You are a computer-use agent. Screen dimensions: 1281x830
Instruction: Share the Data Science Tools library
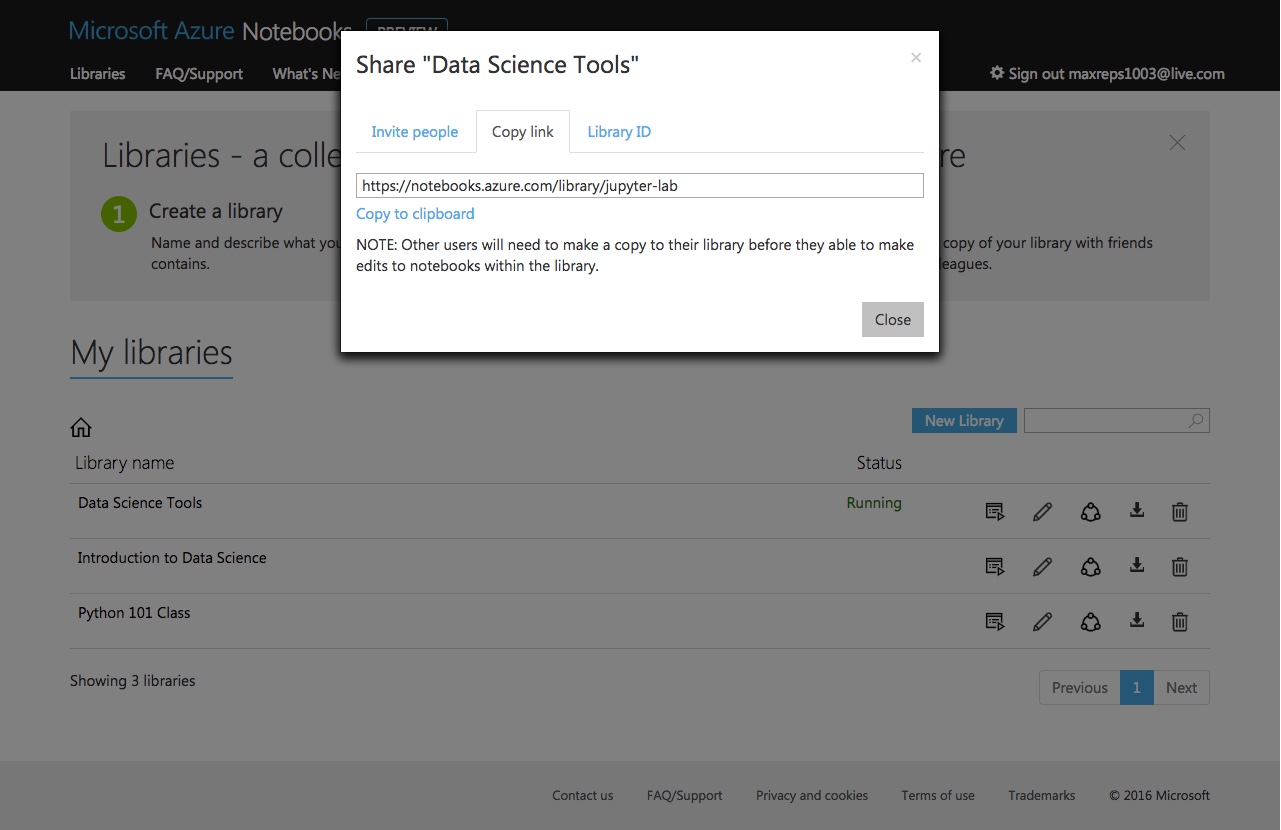point(1090,512)
